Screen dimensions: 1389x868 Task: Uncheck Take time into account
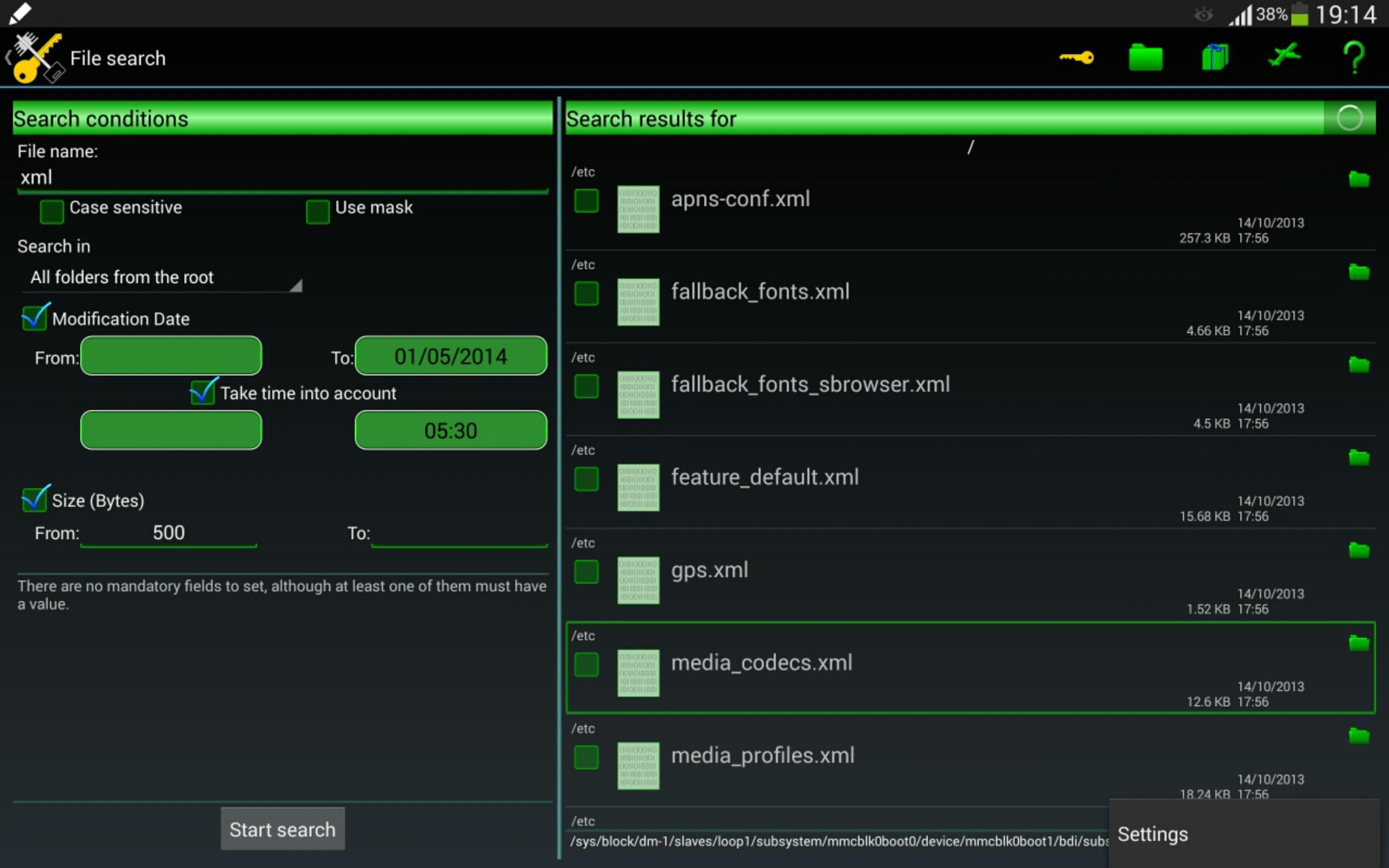pyautogui.click(x=202, y=393)
